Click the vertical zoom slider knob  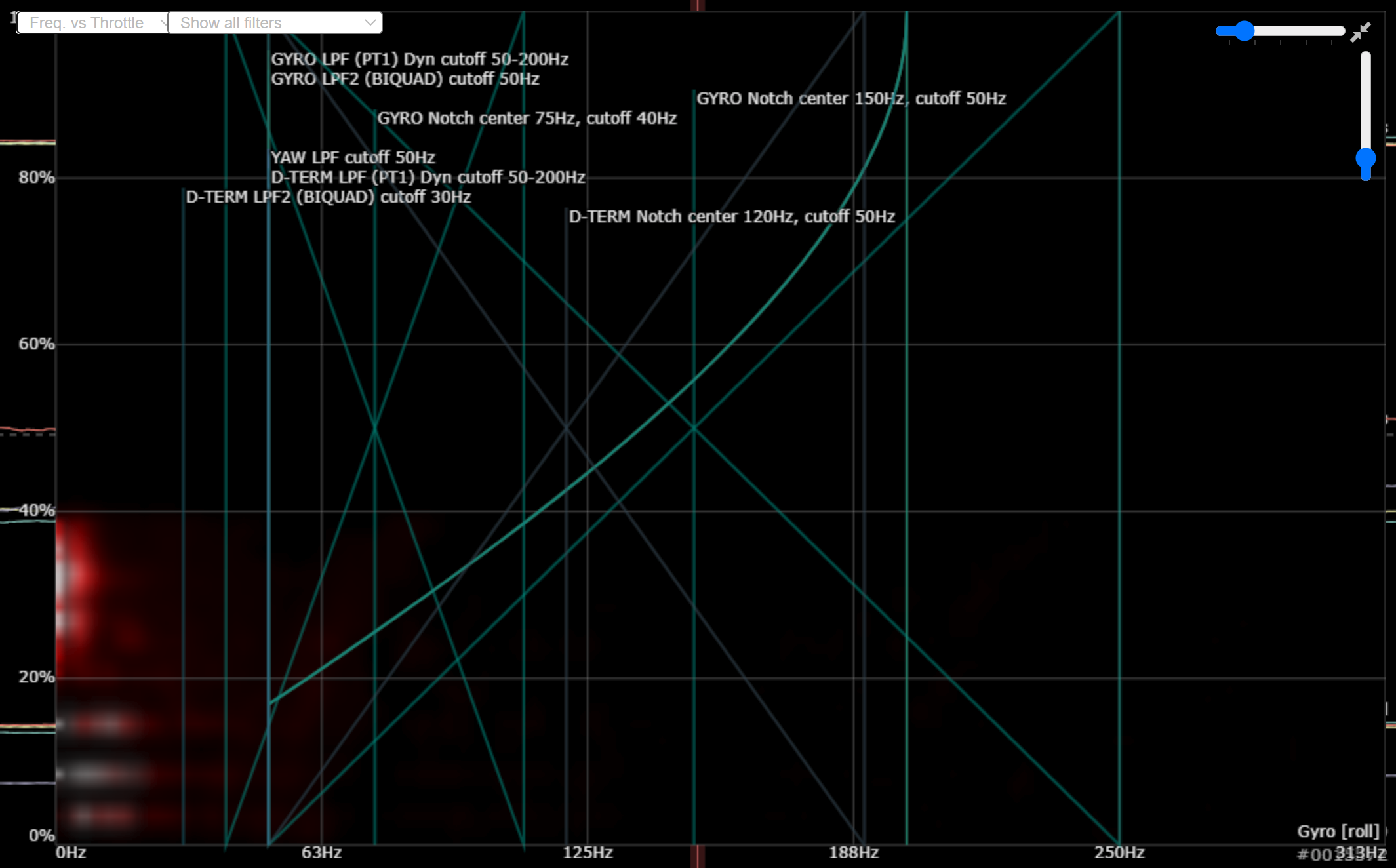tap(1365, 159)
